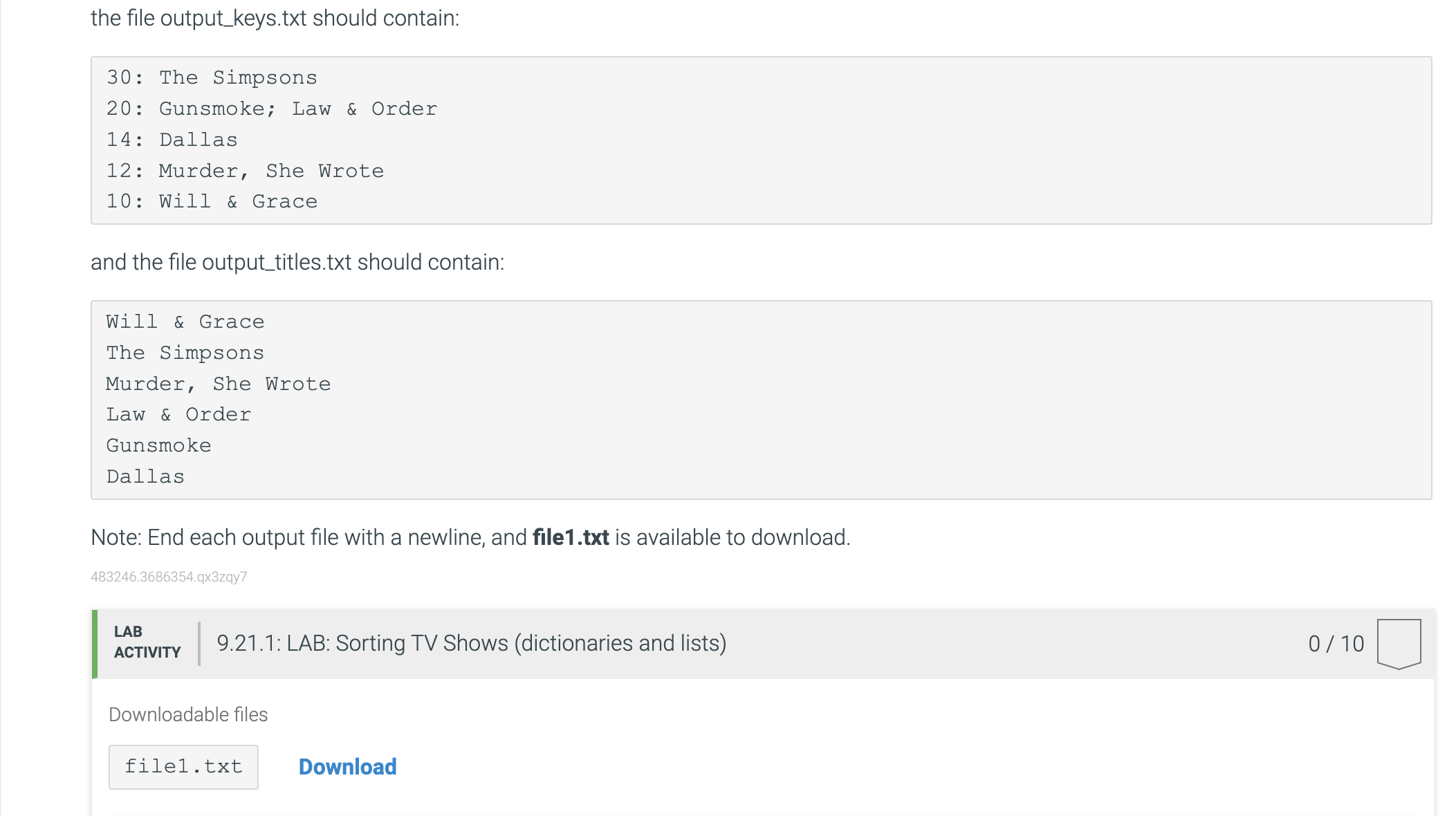Click the Download link for file1.txt
This screenshot has height=816, width=1456.
347,766
